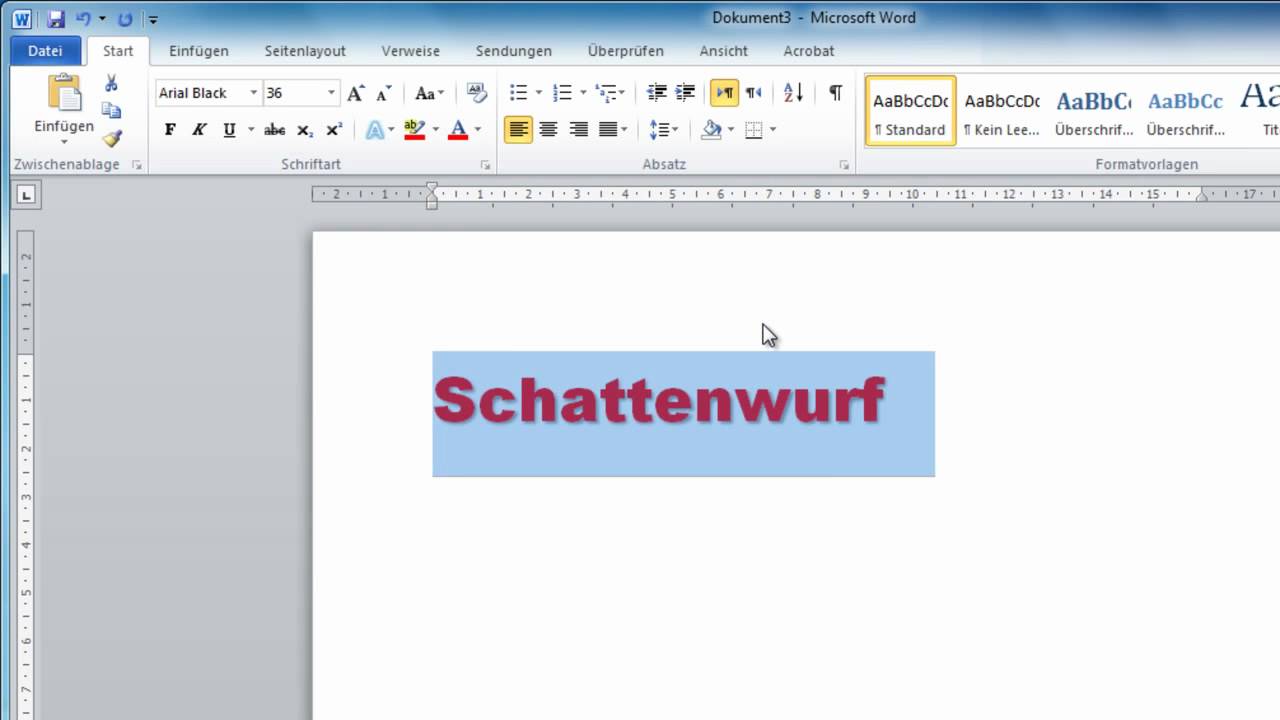The width and height of the screenshot is (1280, 720).
Task: Align text right
Action: click(578, 129)
